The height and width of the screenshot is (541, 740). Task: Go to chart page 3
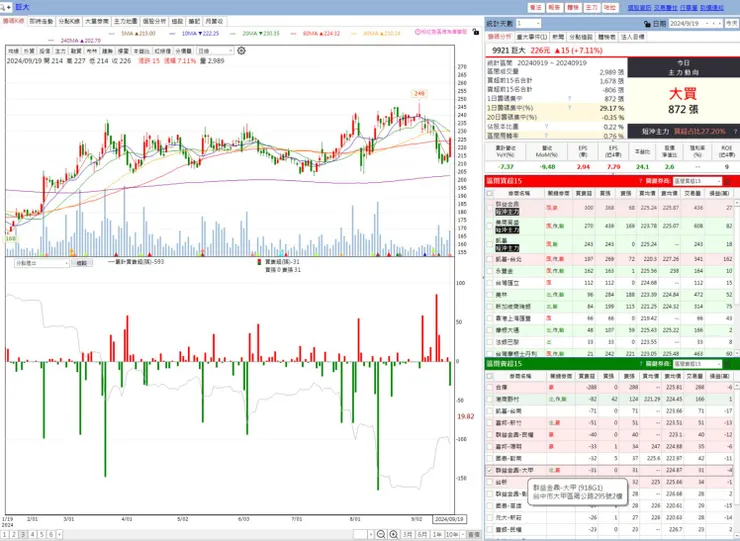pos(23,534)
